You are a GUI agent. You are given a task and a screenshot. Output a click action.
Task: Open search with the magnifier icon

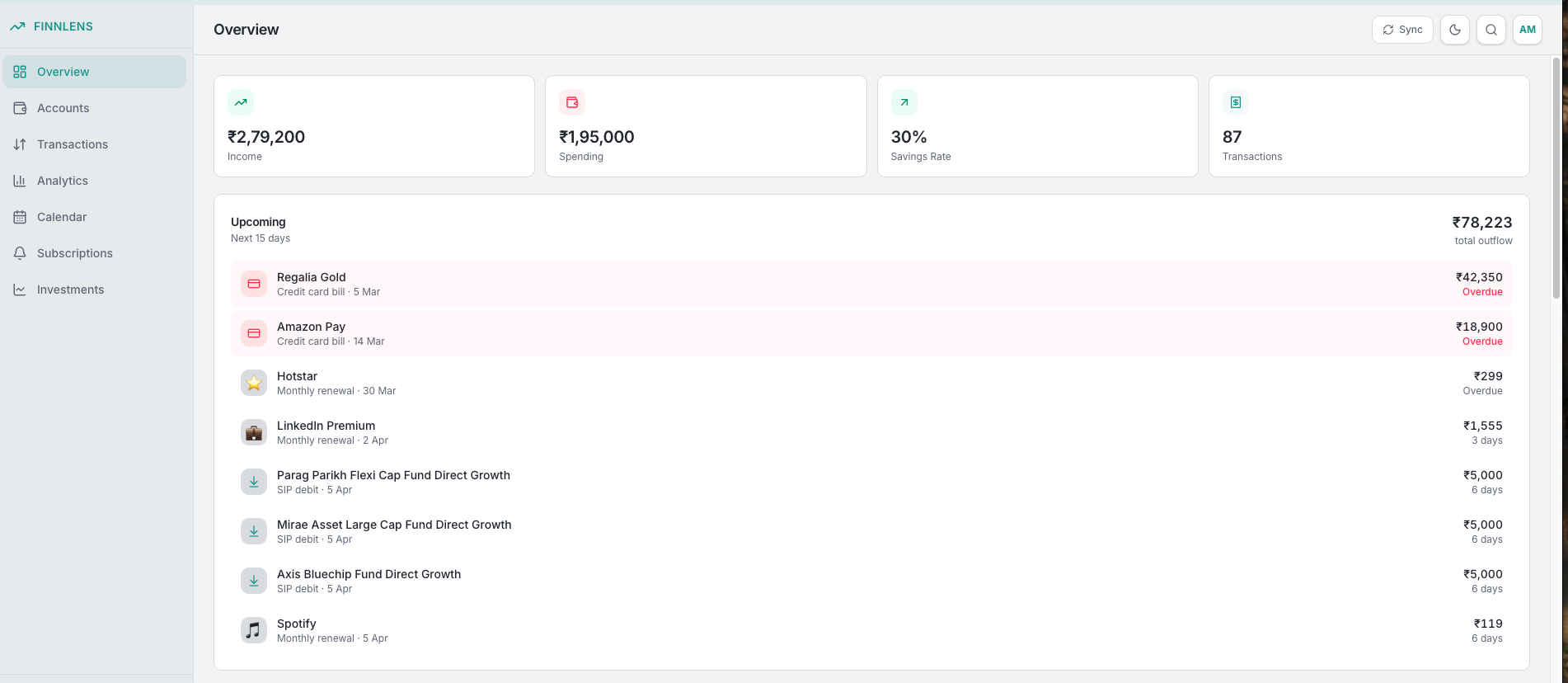(1491, 30)
